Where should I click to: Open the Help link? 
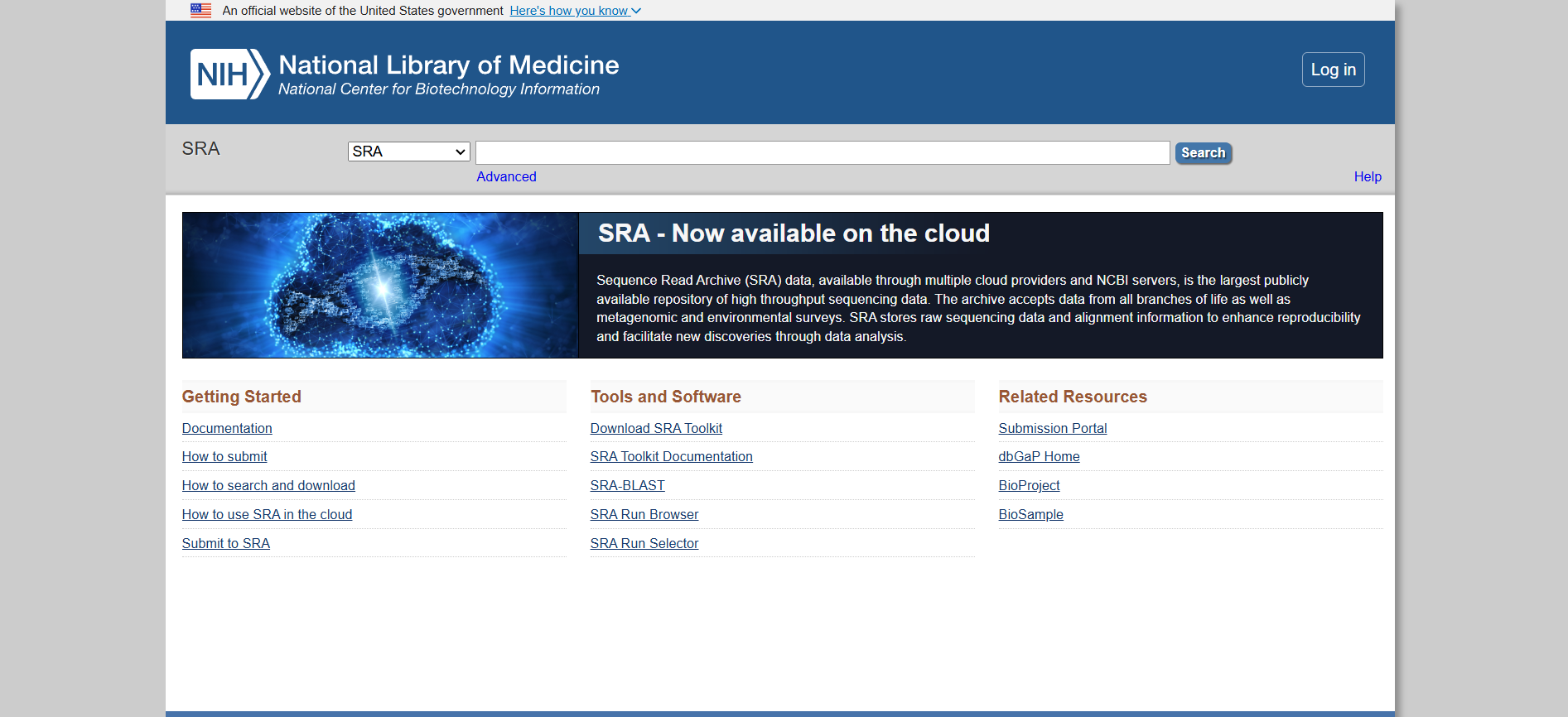1368,176
